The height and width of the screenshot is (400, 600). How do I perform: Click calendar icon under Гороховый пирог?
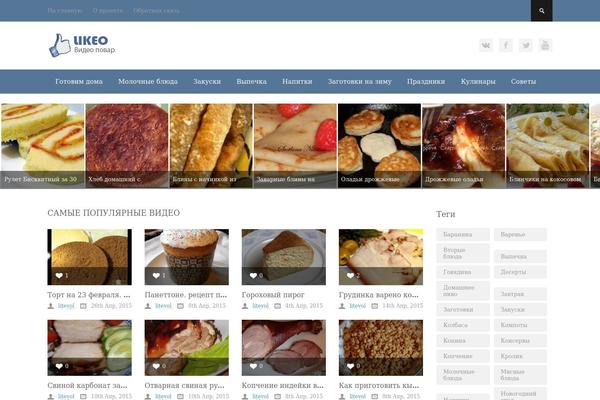pyautogui.click(x=278, y=306)
